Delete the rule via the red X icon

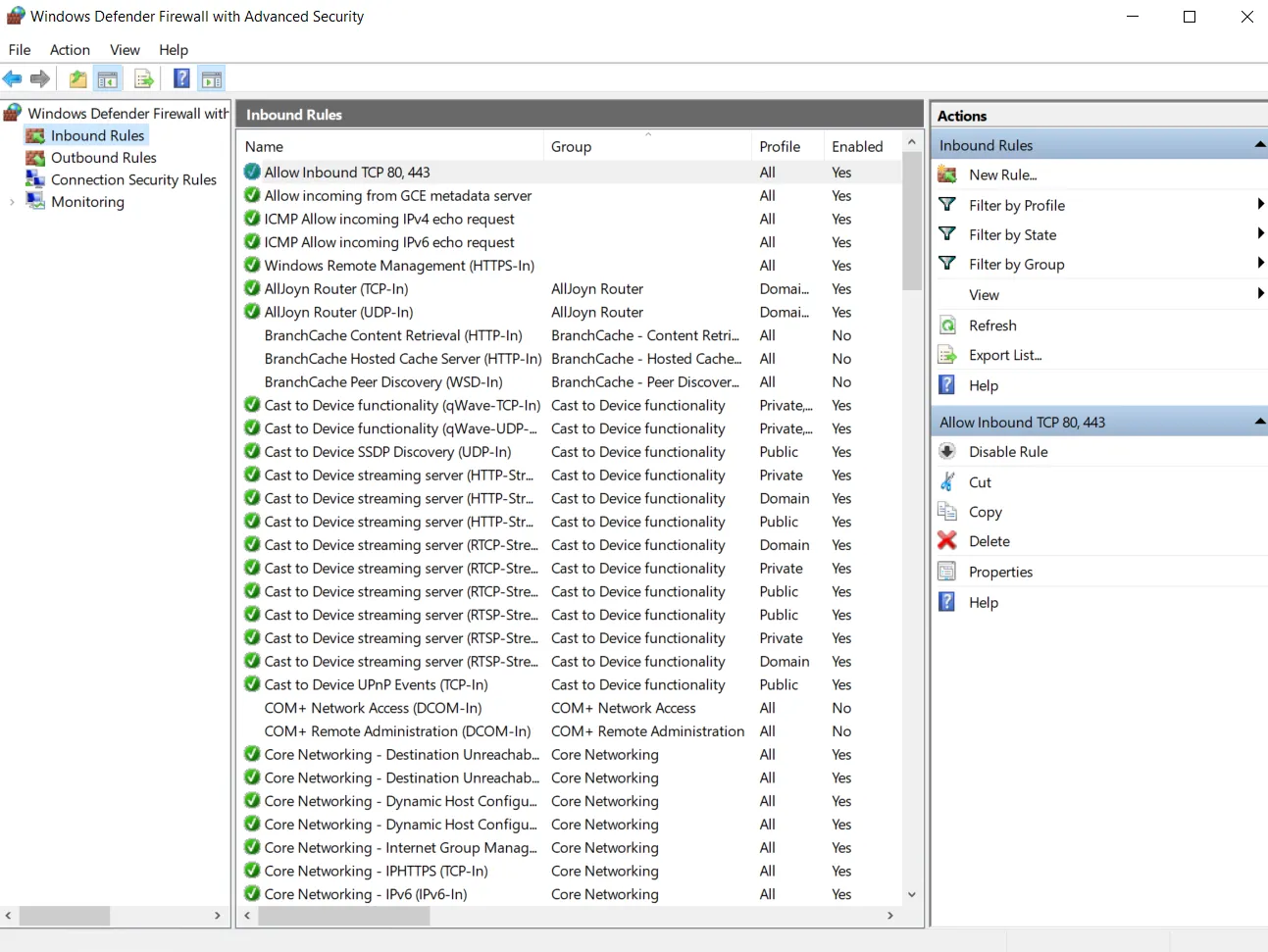pos(946,540)
